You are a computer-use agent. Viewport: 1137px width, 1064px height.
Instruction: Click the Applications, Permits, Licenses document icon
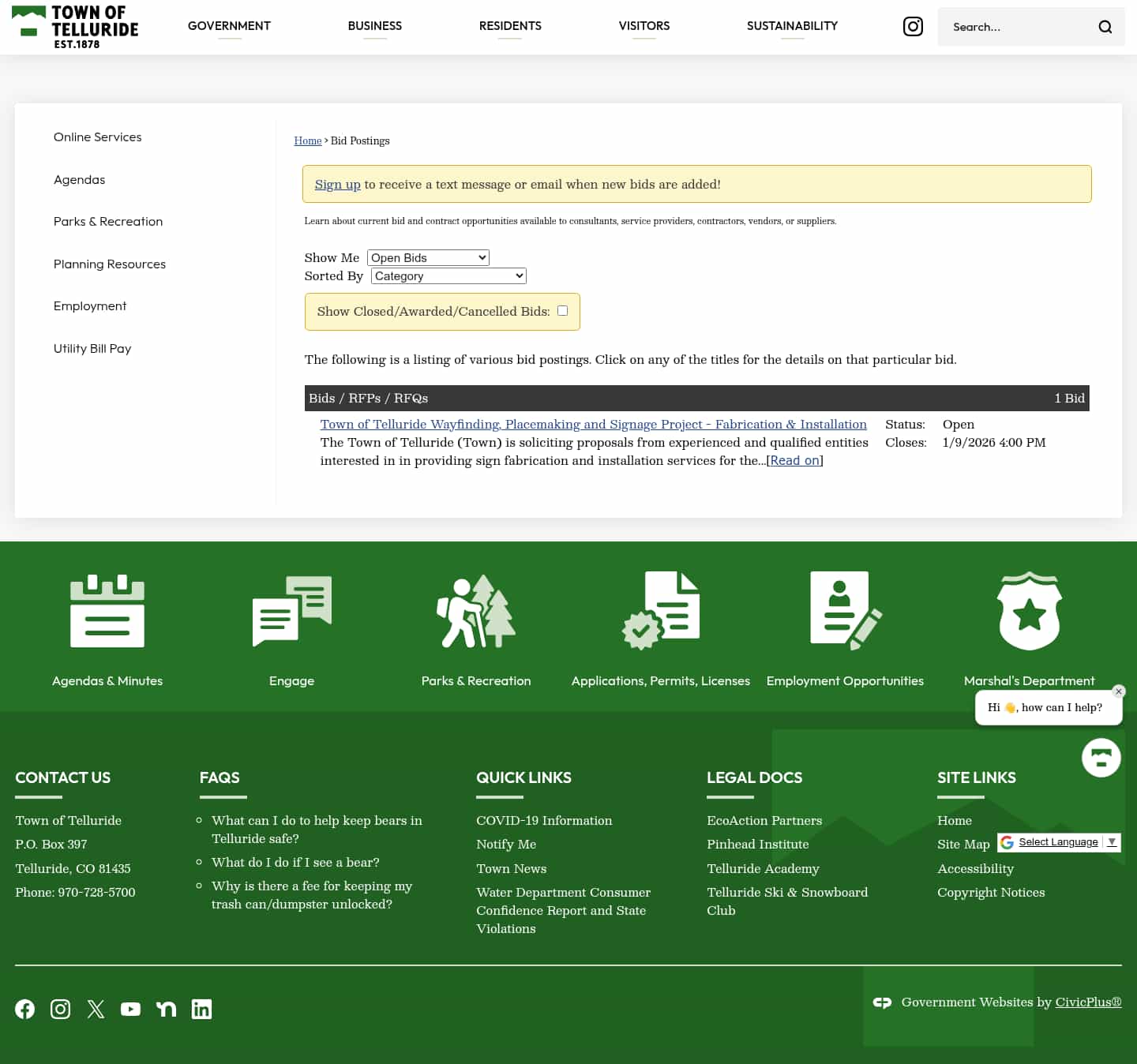(x=661, y=610)
